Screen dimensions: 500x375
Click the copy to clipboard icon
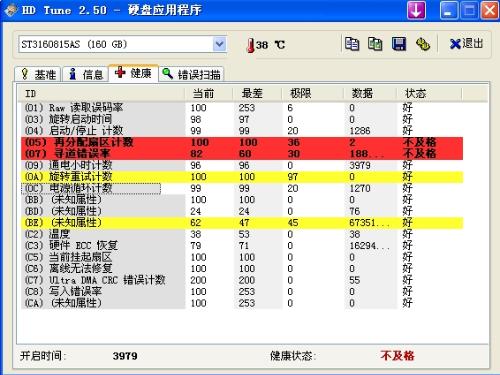(x=352, y=44)
